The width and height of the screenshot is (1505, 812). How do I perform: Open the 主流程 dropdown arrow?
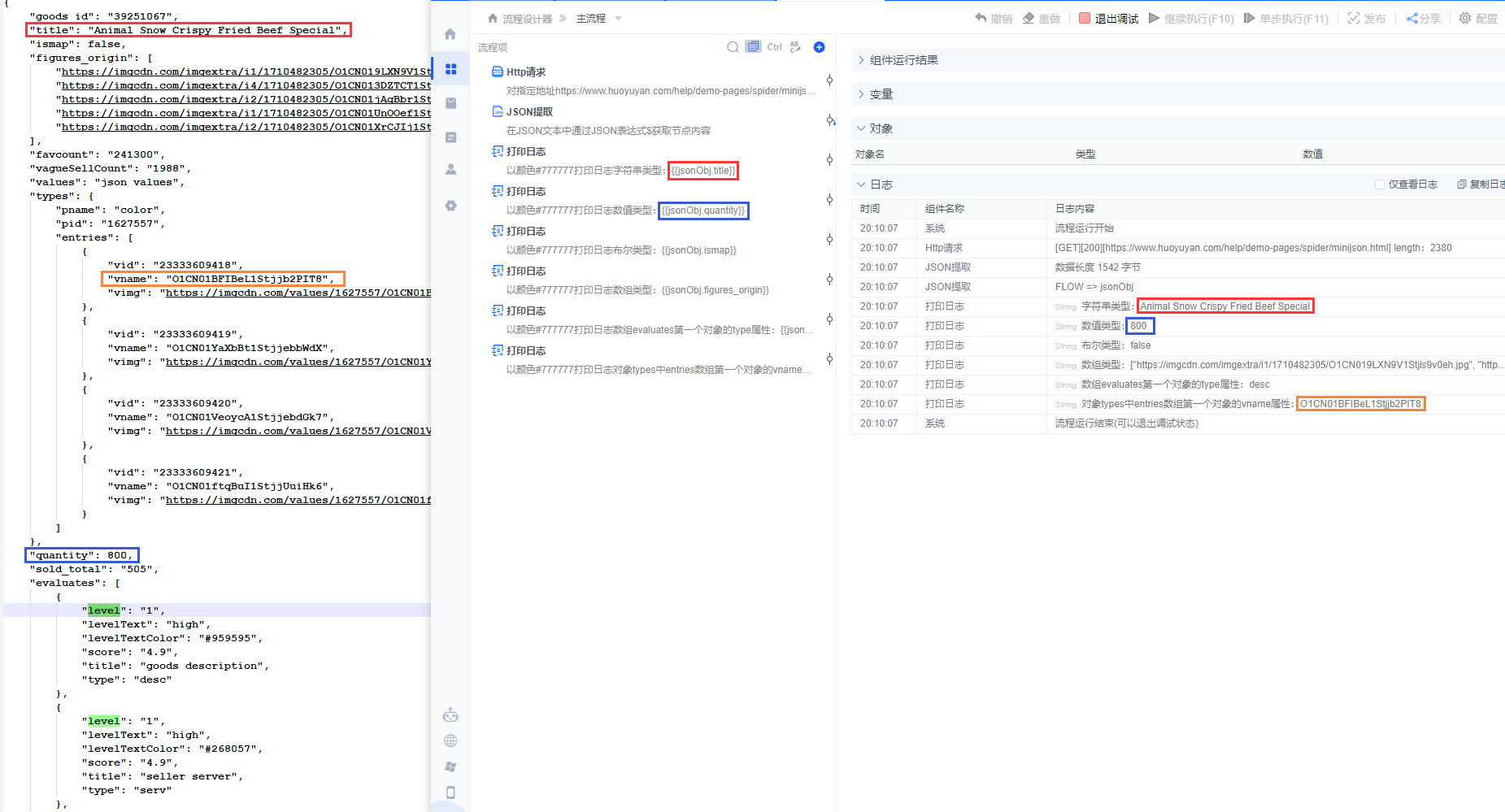tap(618, 19)
